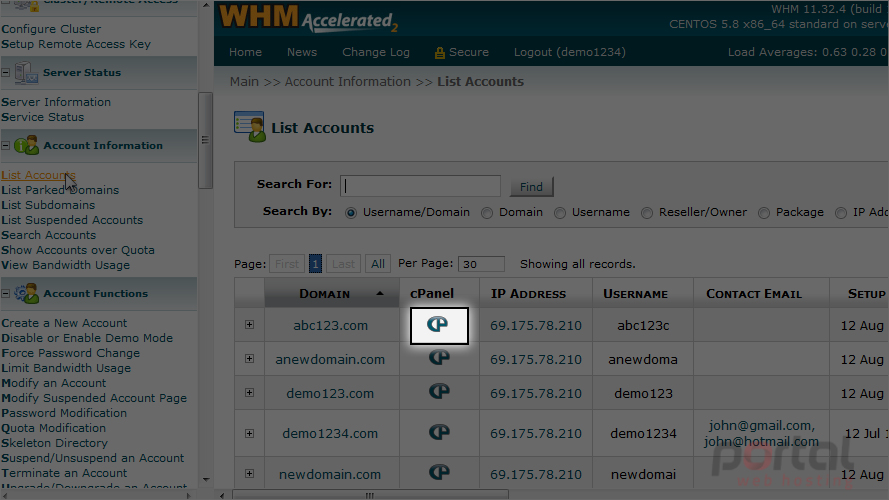Open cPanel icon for demo123.com
Screen dimensions: 889x500
pyautogui.click(x=439, y=391)
